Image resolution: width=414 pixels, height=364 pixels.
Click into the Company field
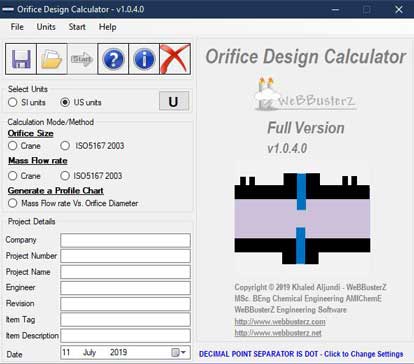click(125, 240)
